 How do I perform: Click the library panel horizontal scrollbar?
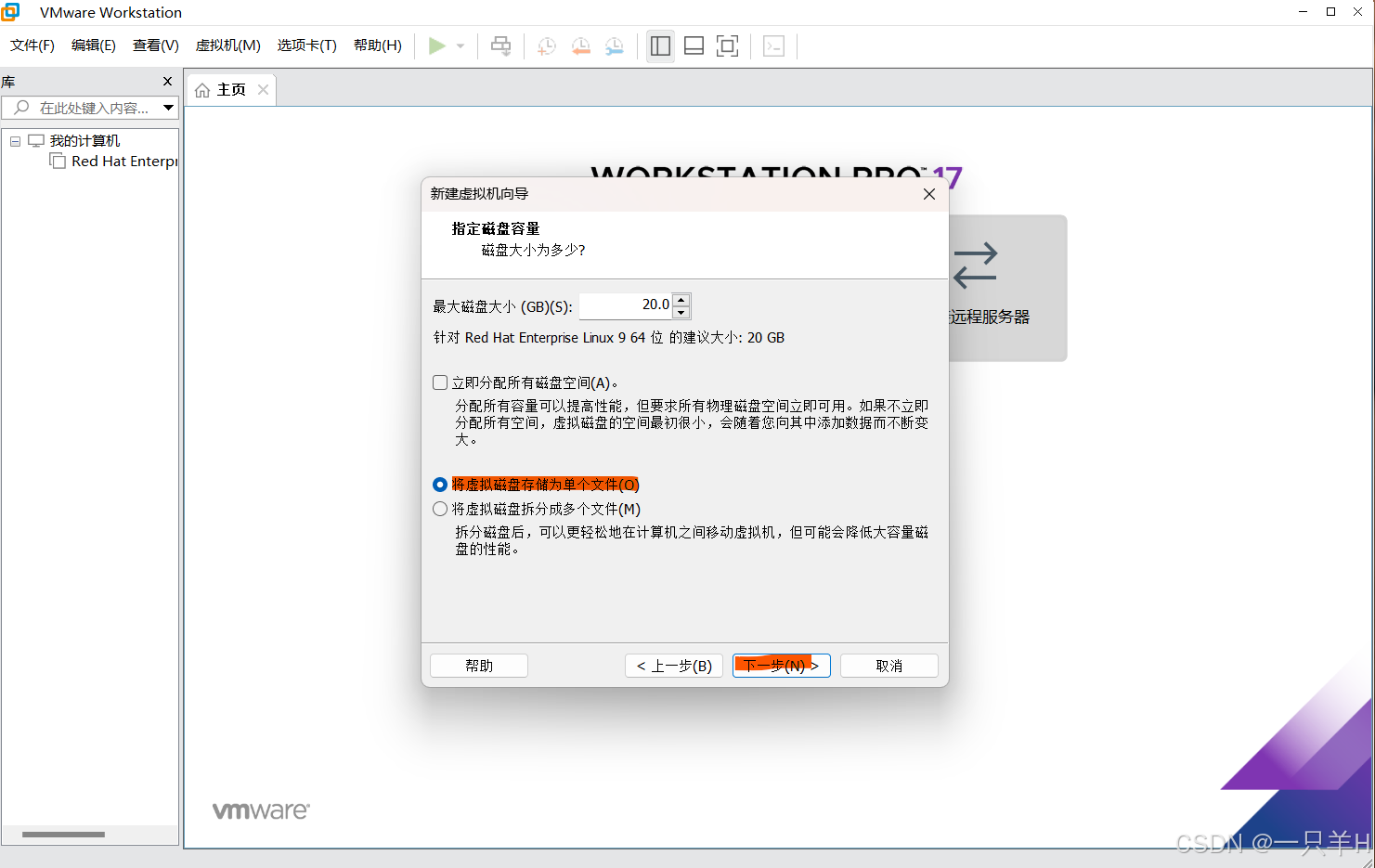(63, 835)
